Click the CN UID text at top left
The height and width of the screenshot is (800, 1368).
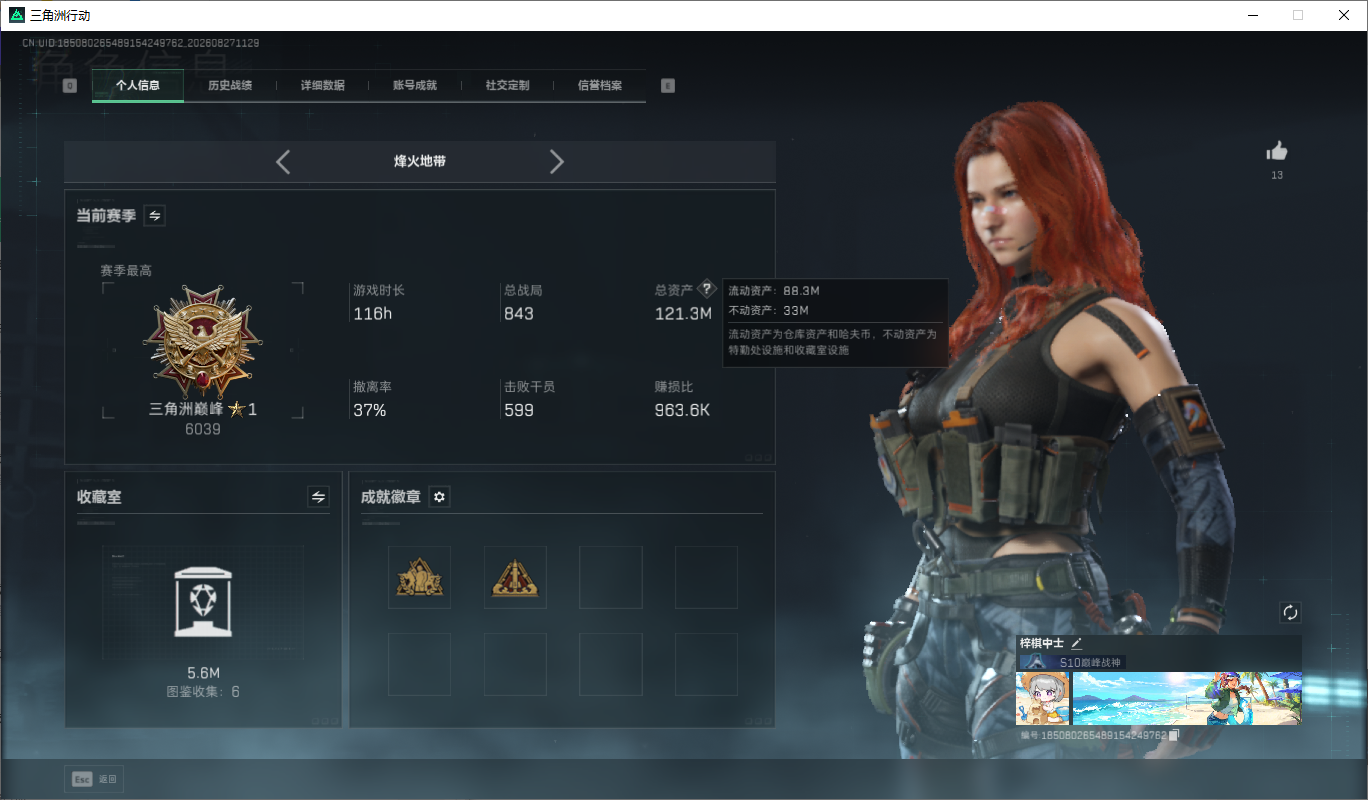pyautogui.click(x=141, y=43)
